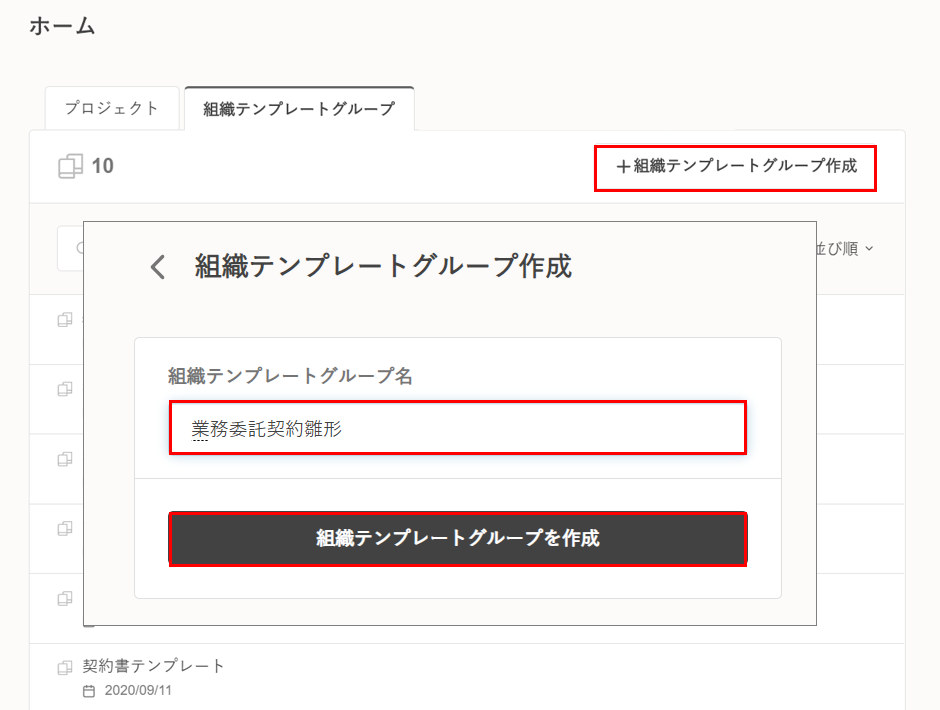Click the calendar icon next to 2020/09/11
Screen dimensions: 940x710
[89, 691]
